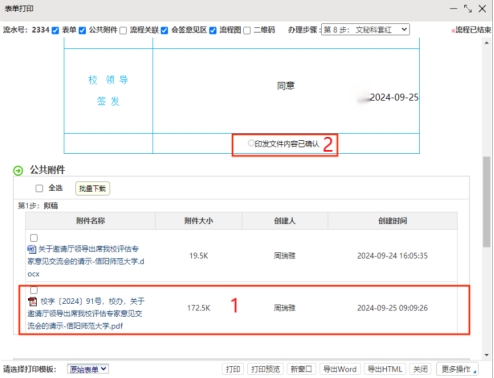494x378 pixels.
Task: Toggle the 会签意见区 checkbox
Action: pos(164,30)
